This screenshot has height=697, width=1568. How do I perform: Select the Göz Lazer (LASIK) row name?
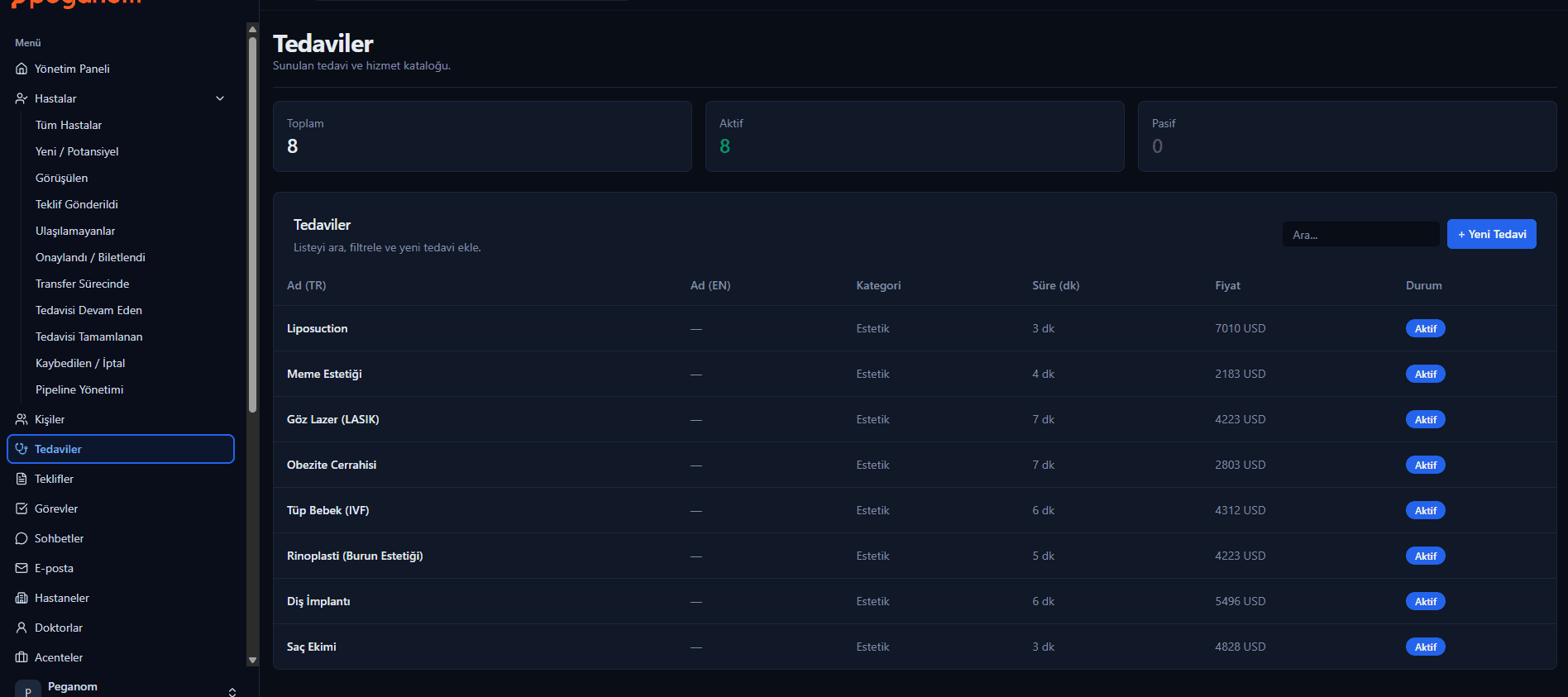(x=332, y=419)
